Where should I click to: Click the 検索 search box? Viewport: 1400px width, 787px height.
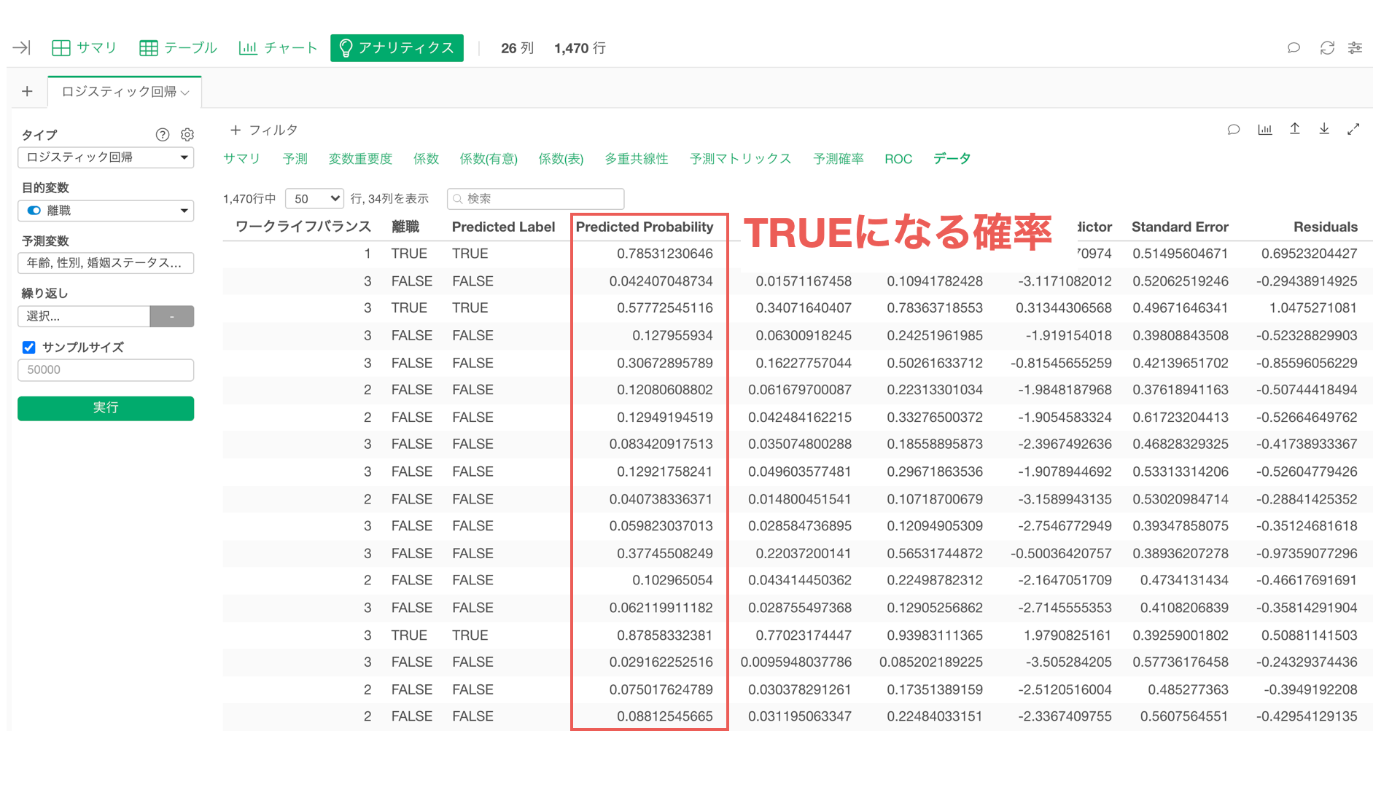535,199
